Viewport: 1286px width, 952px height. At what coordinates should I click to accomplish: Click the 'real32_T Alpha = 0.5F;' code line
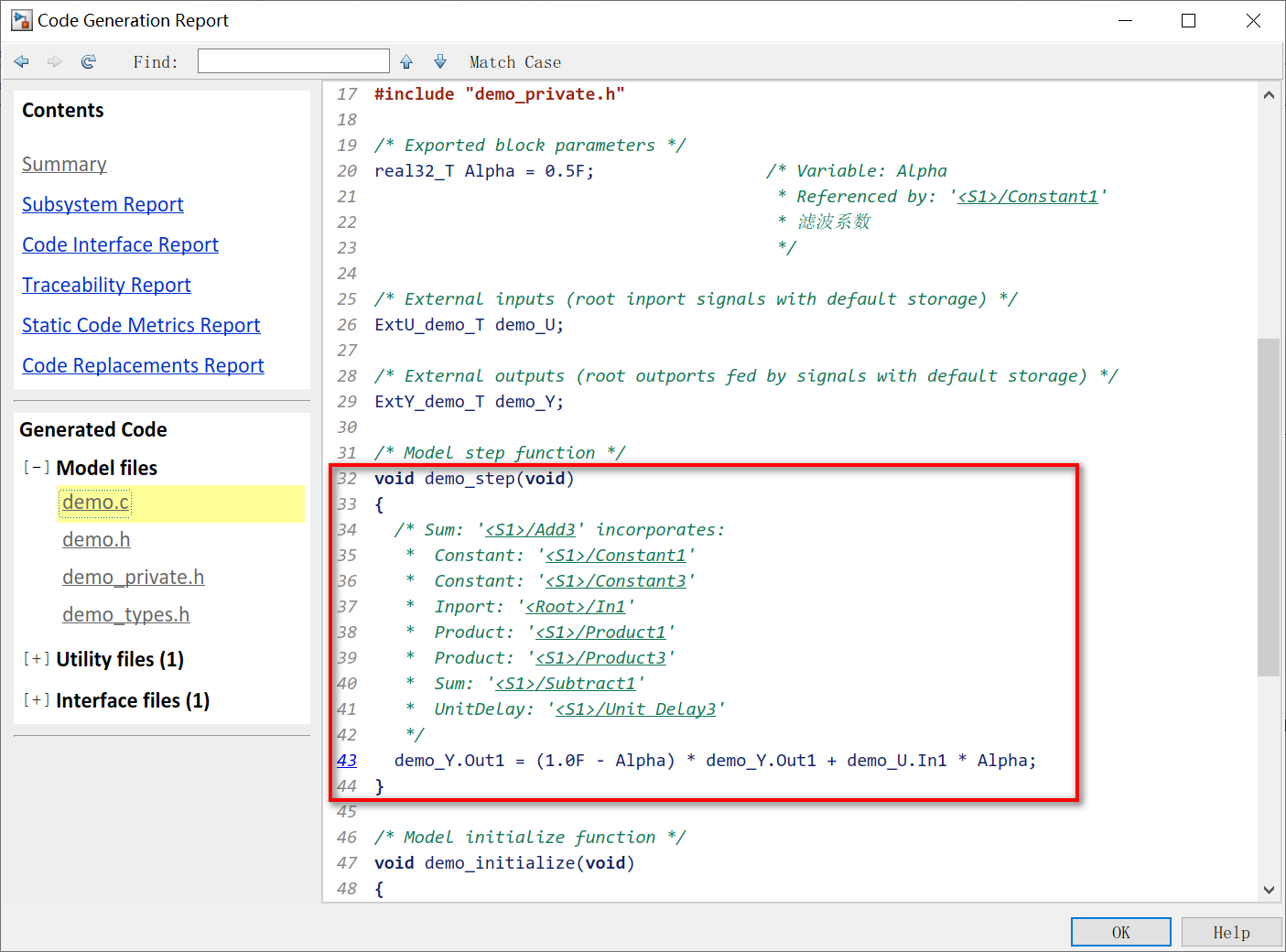click(484, 171)
